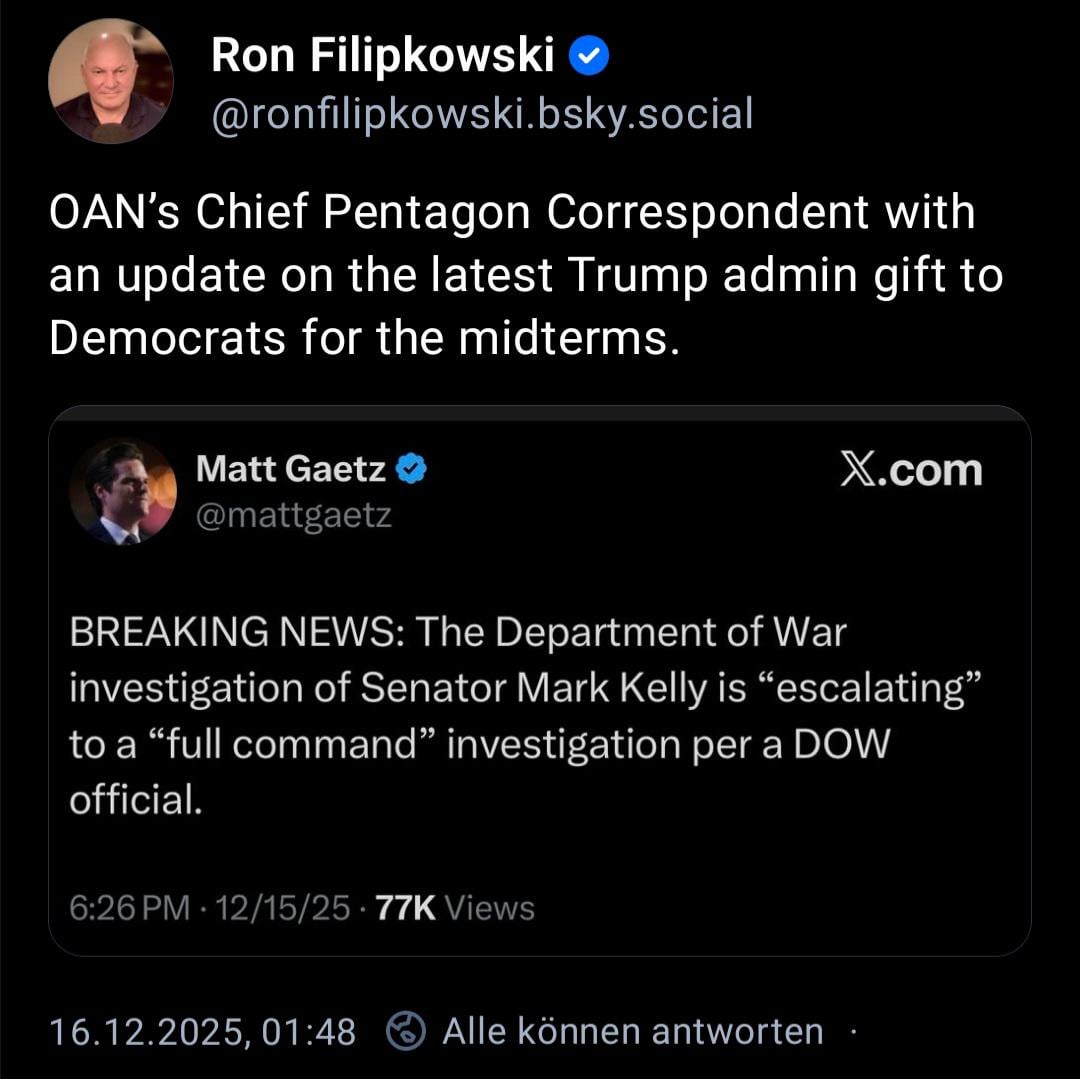
Task: Click the blue verified badge beside Ron Filipkowski
Action: [x=589, y=59]
